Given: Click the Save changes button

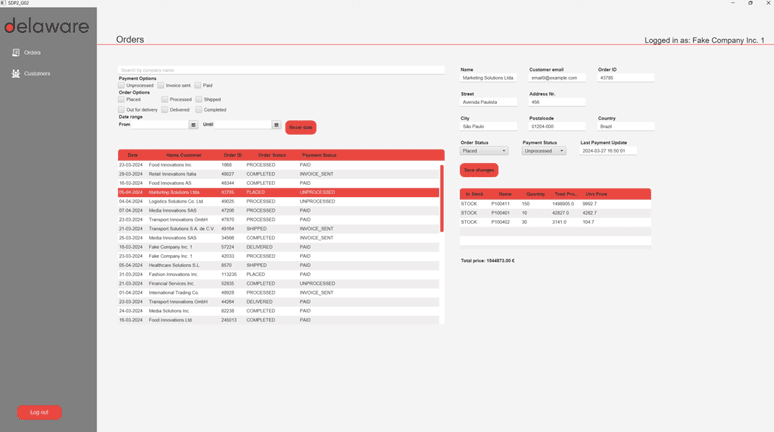Looking at the screenshot, I should [479, 170].
